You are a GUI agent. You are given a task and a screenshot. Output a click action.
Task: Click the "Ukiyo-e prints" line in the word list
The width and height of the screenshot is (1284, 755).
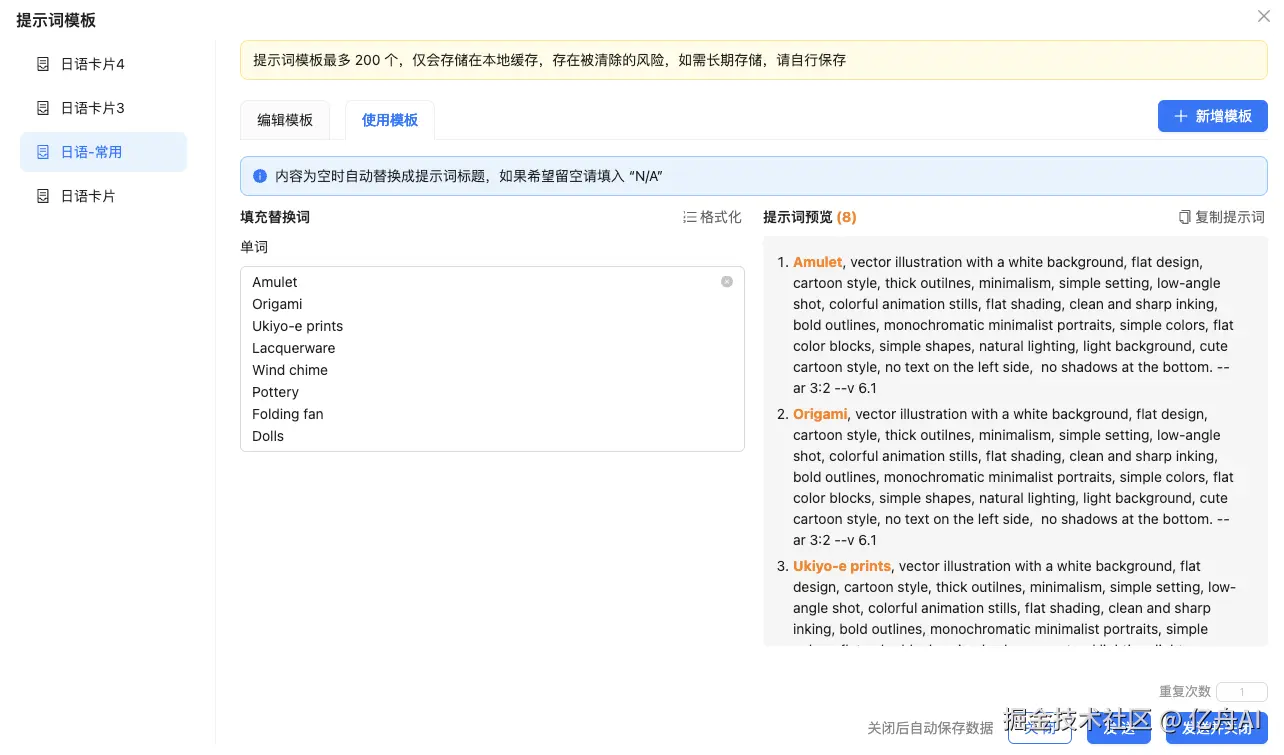point(297,326)
